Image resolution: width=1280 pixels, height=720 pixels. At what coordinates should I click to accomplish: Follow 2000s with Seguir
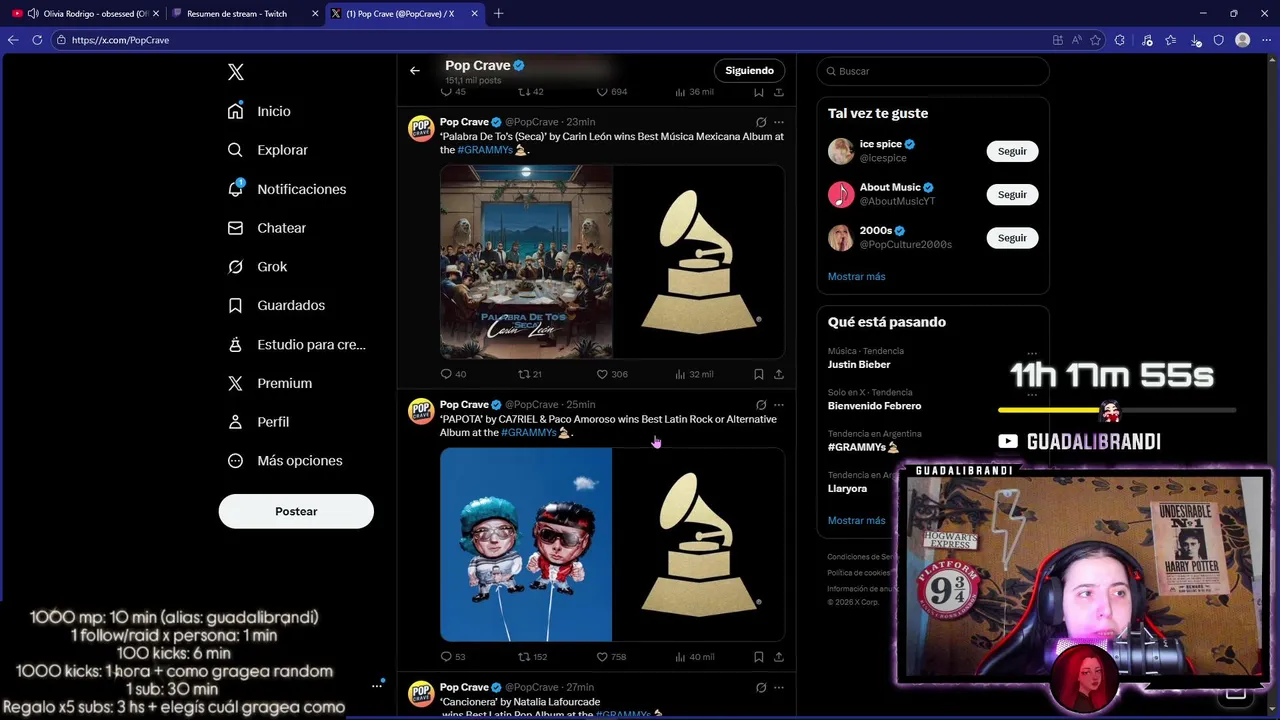click(1012, 238)
